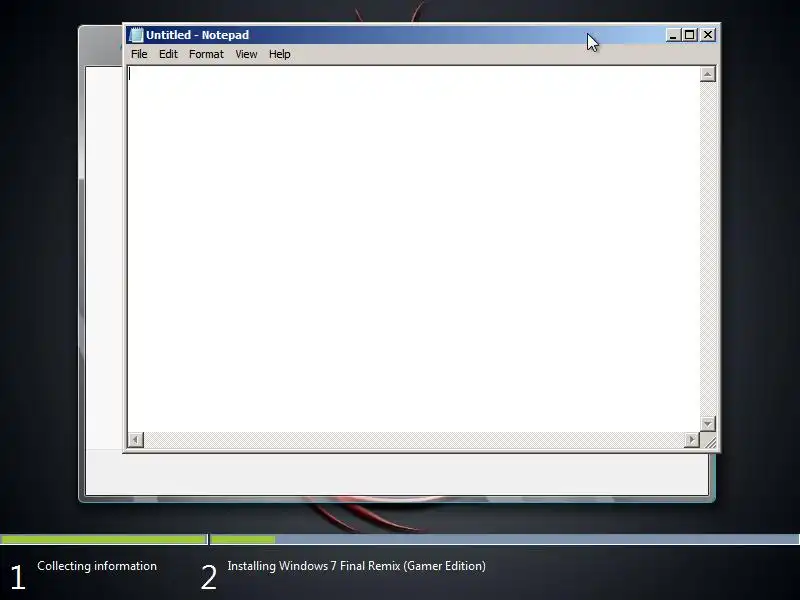Screen dimensions: 800x600
Task: Open the File menu in Notepad
Action: [x=139, y=54]
